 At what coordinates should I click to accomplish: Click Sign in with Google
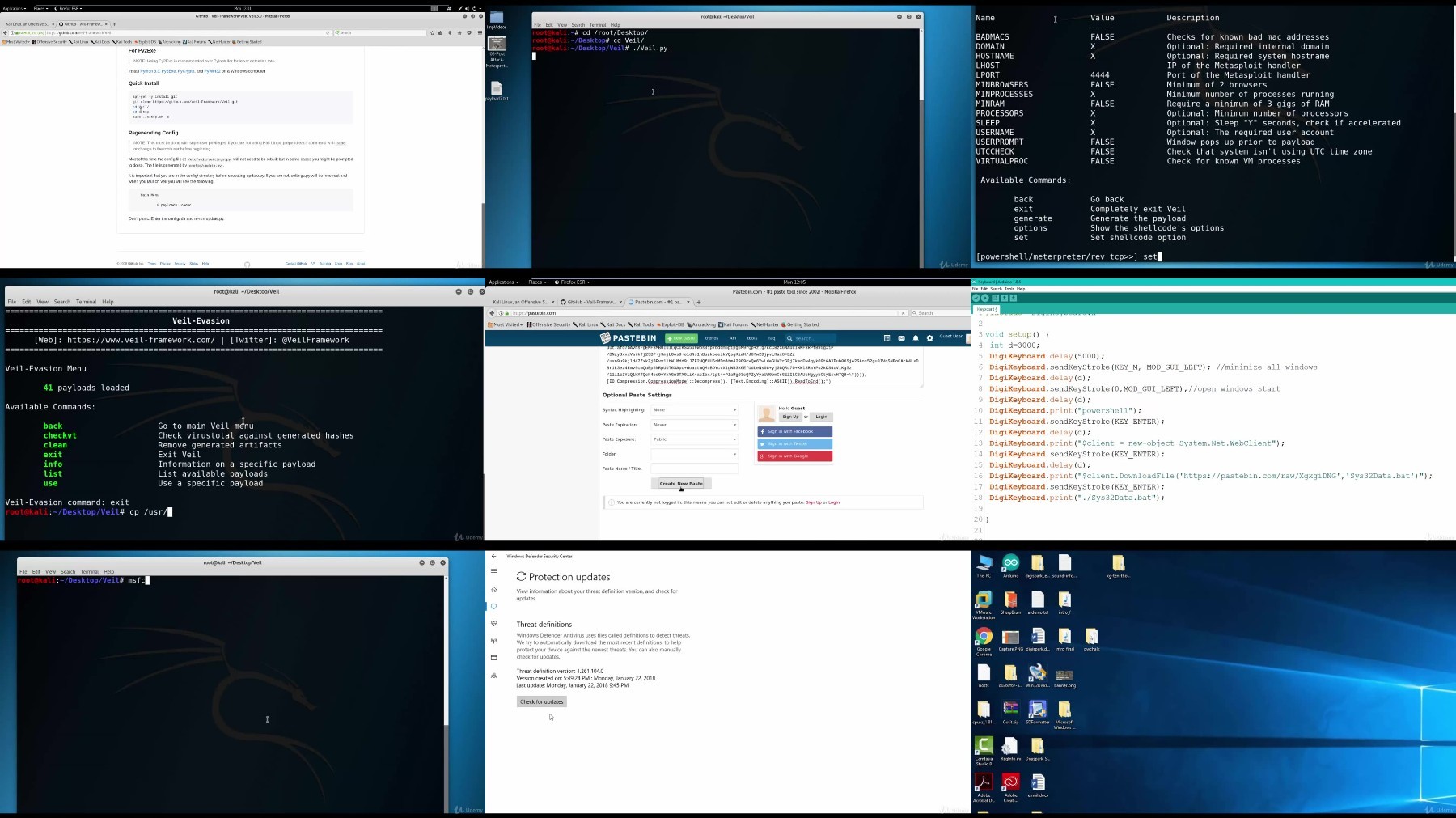[794, 456]
